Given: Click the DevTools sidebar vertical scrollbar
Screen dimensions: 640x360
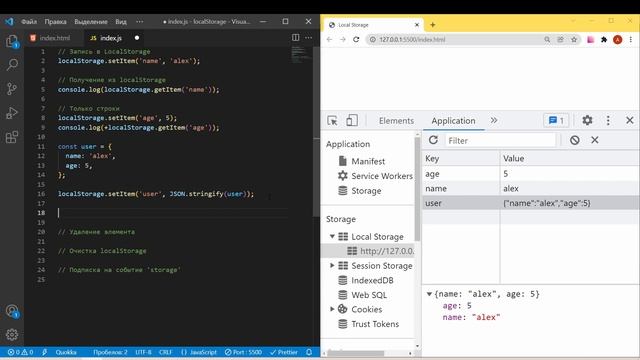Looking at the screenshot, I should point(417,188).
